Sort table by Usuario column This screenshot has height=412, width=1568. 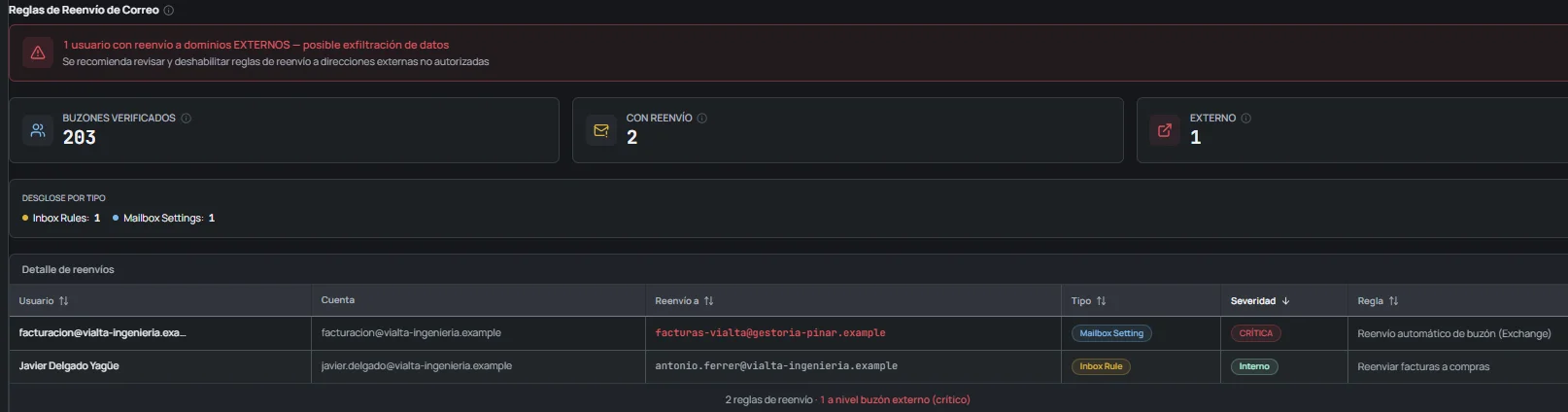point(44,301)
